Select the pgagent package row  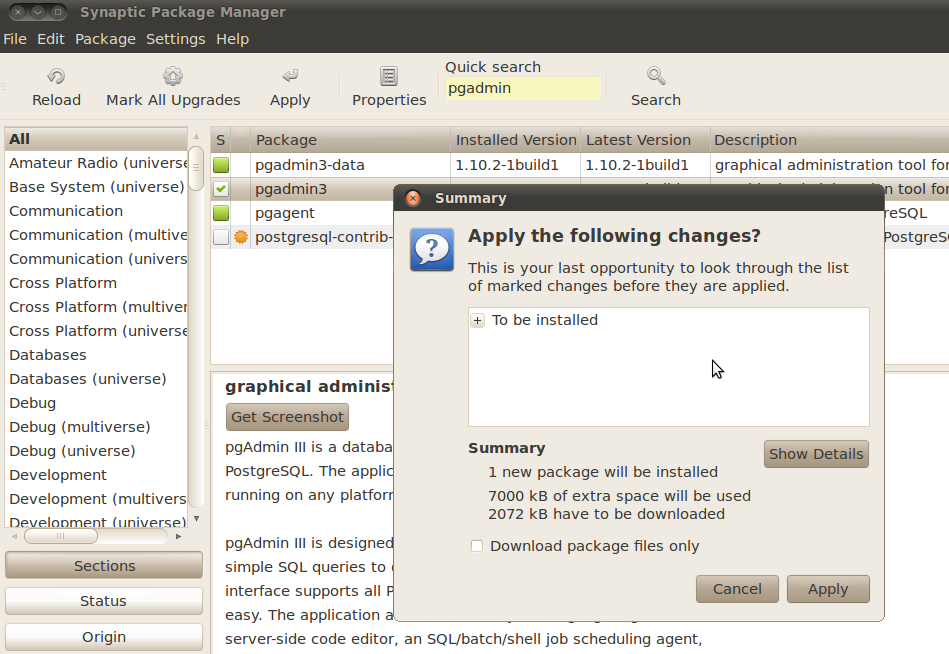pyautogui.click(x=303, y=213)
